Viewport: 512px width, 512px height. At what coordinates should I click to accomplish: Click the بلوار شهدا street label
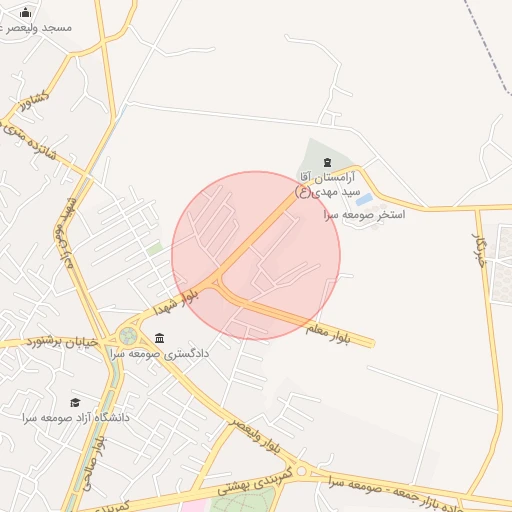coord(176,303)
